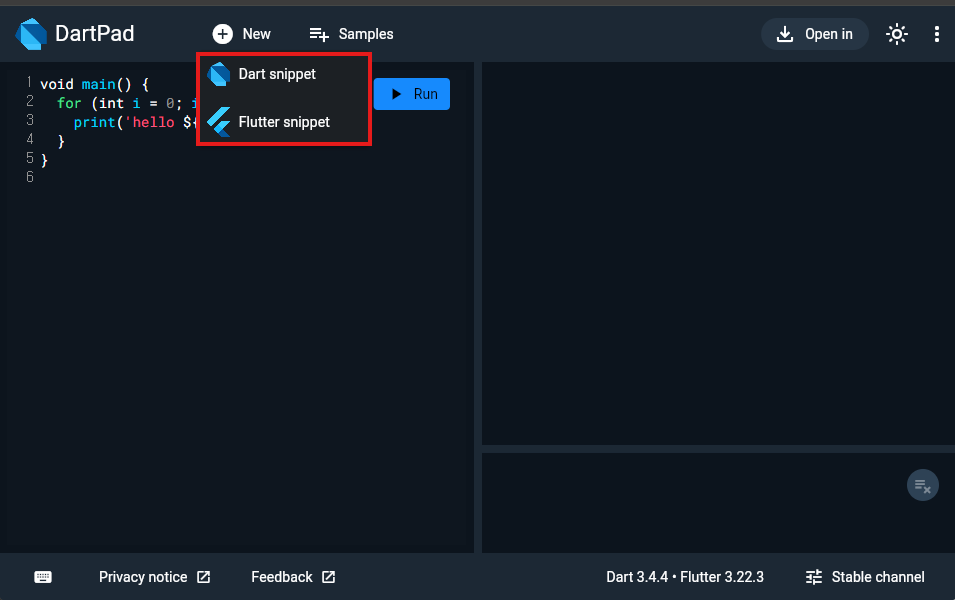Click the Dart 3.4.4 • Flutter 3.22.3 version text
Viewport: 955px width, 600px height.
[x=685, y=577]
